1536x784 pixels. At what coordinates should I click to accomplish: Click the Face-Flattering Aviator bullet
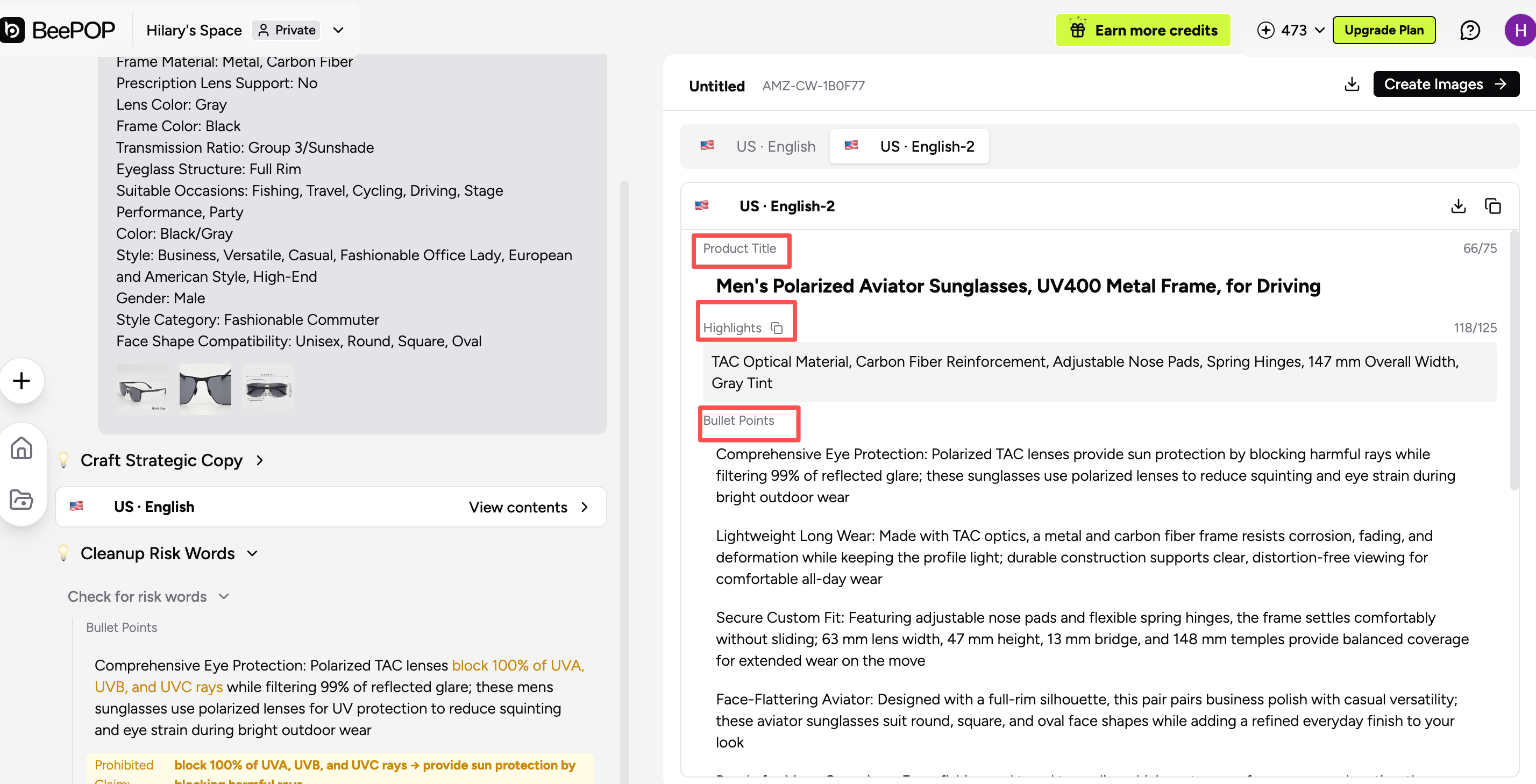click(x=1086, y=720)
